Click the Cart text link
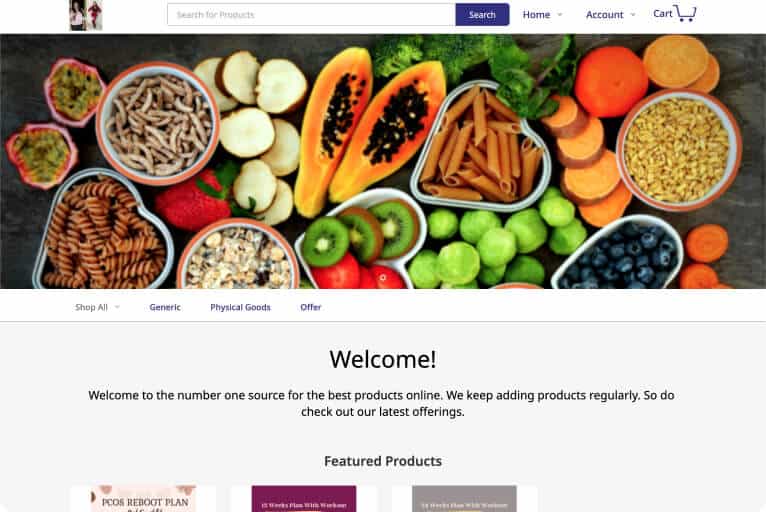Image resolution: width=766 pixels, height=512 pixels. coord(663,14)
